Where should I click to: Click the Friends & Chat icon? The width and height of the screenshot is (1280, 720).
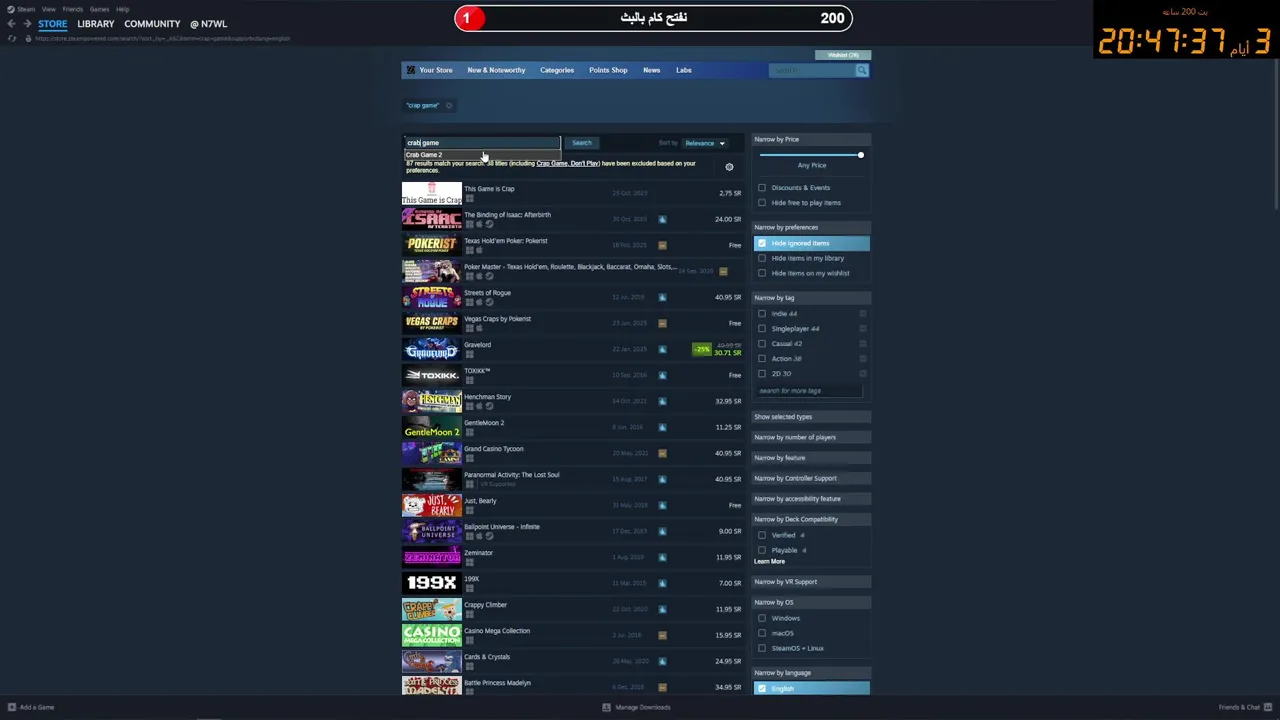(1267, 707)
